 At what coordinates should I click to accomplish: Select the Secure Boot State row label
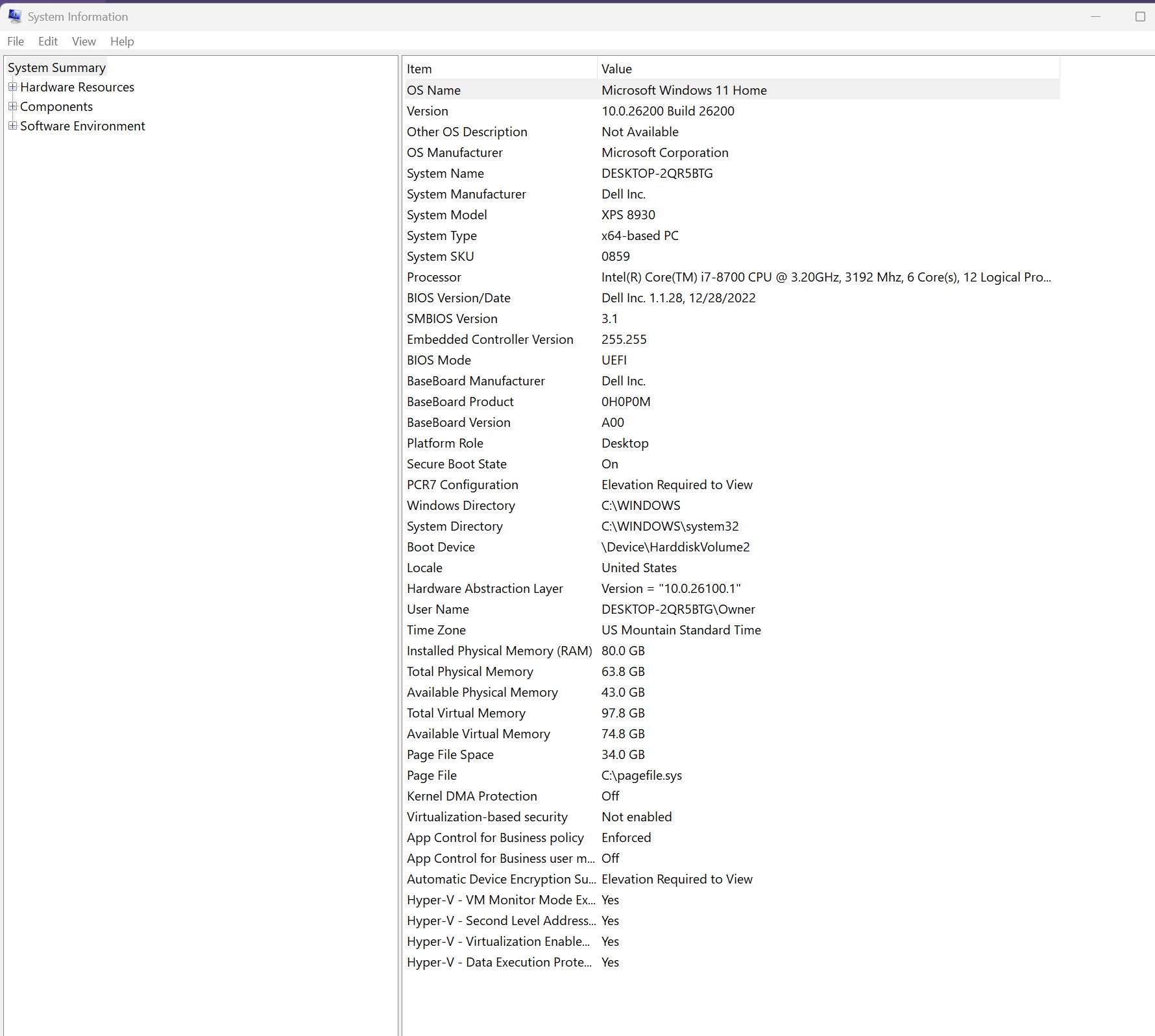[x=456, y=464]
